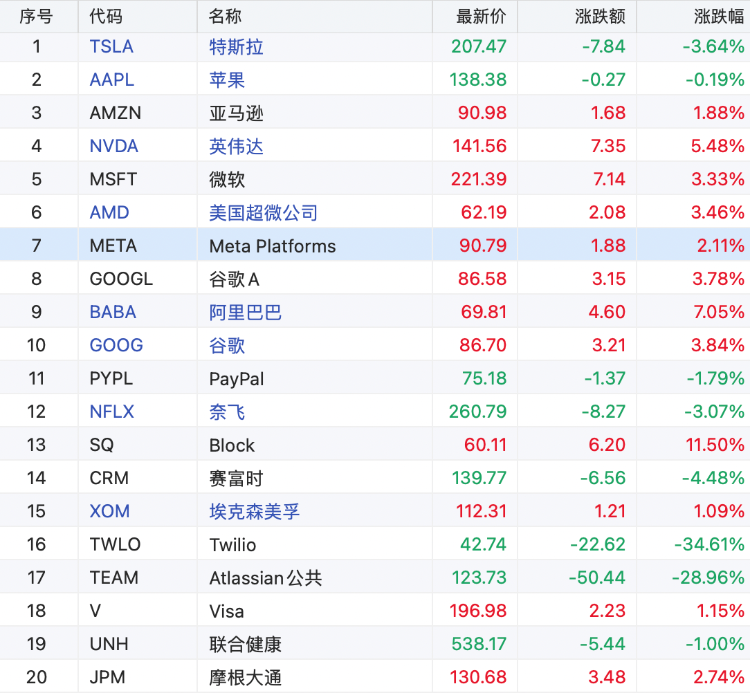The image size is (750, 693).
Task: Sort by the 最新价 column header
Action: coord(481,16)
